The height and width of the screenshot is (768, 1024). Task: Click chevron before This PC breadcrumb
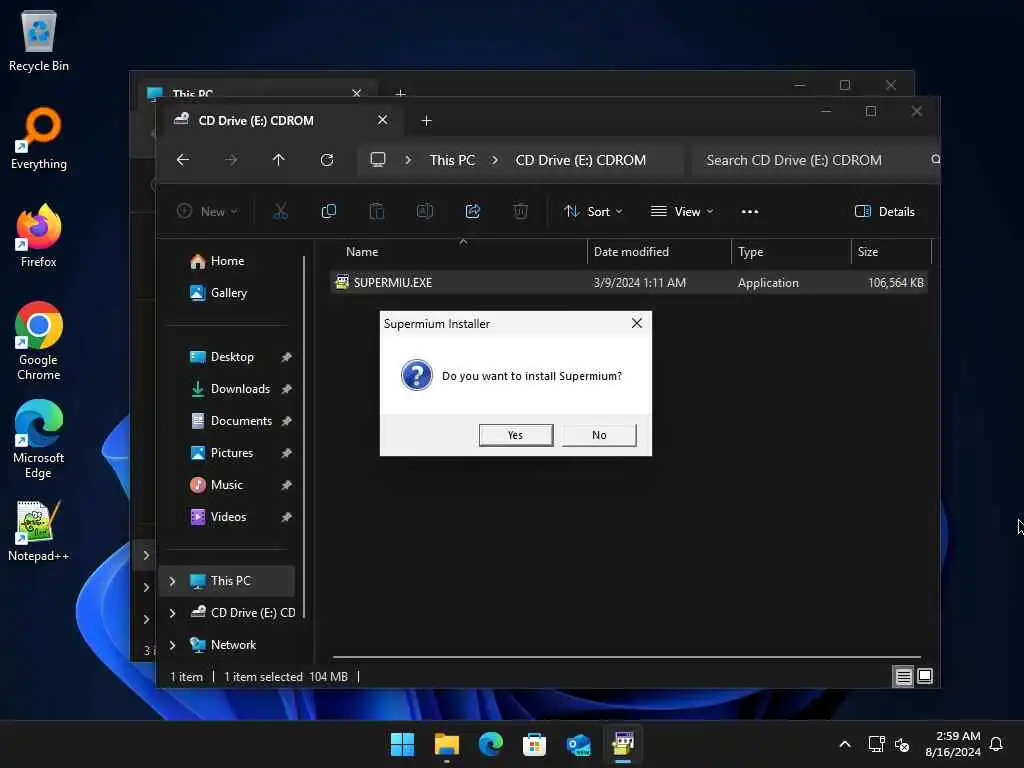(x=408, y=160)
